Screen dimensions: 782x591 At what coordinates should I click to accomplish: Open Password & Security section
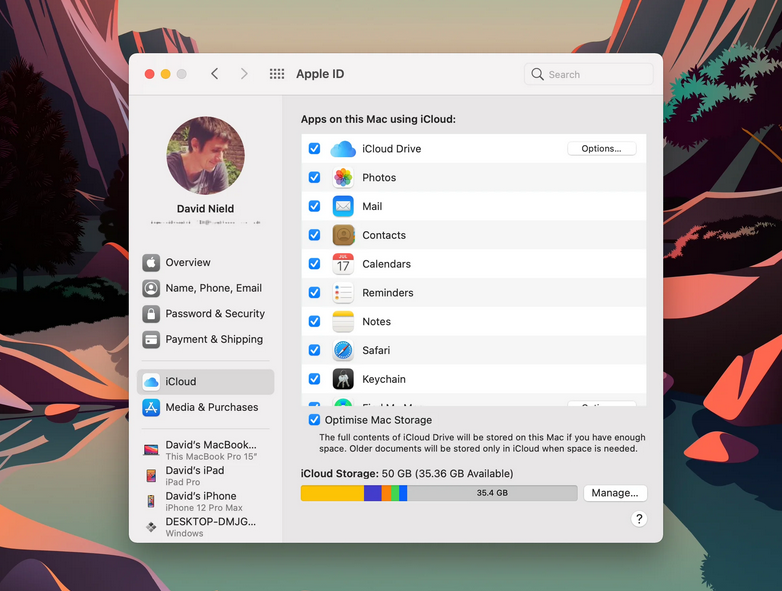tap(205, 314)
